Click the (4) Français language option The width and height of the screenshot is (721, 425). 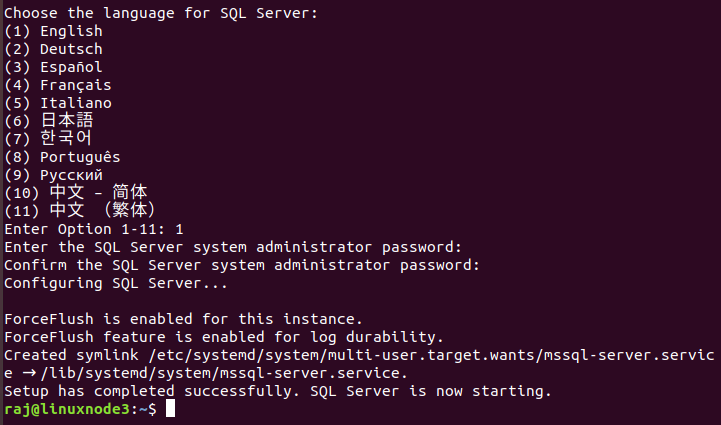[x=57, y=85]
